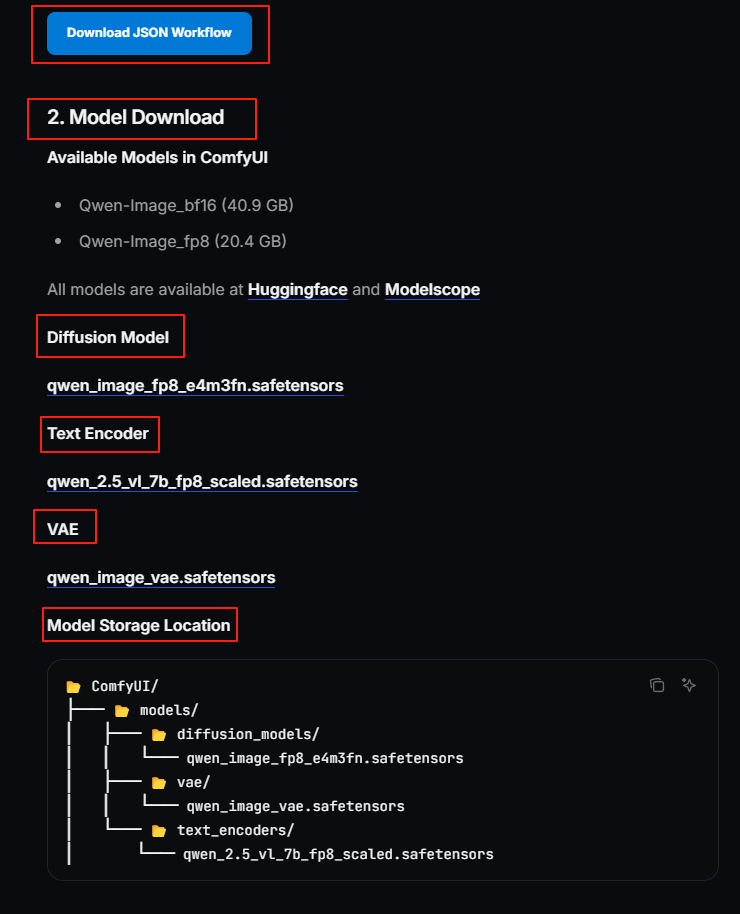Click the 'Available Models in ComfyUI' subheading

pyautogui.click(x=157, y=158)
